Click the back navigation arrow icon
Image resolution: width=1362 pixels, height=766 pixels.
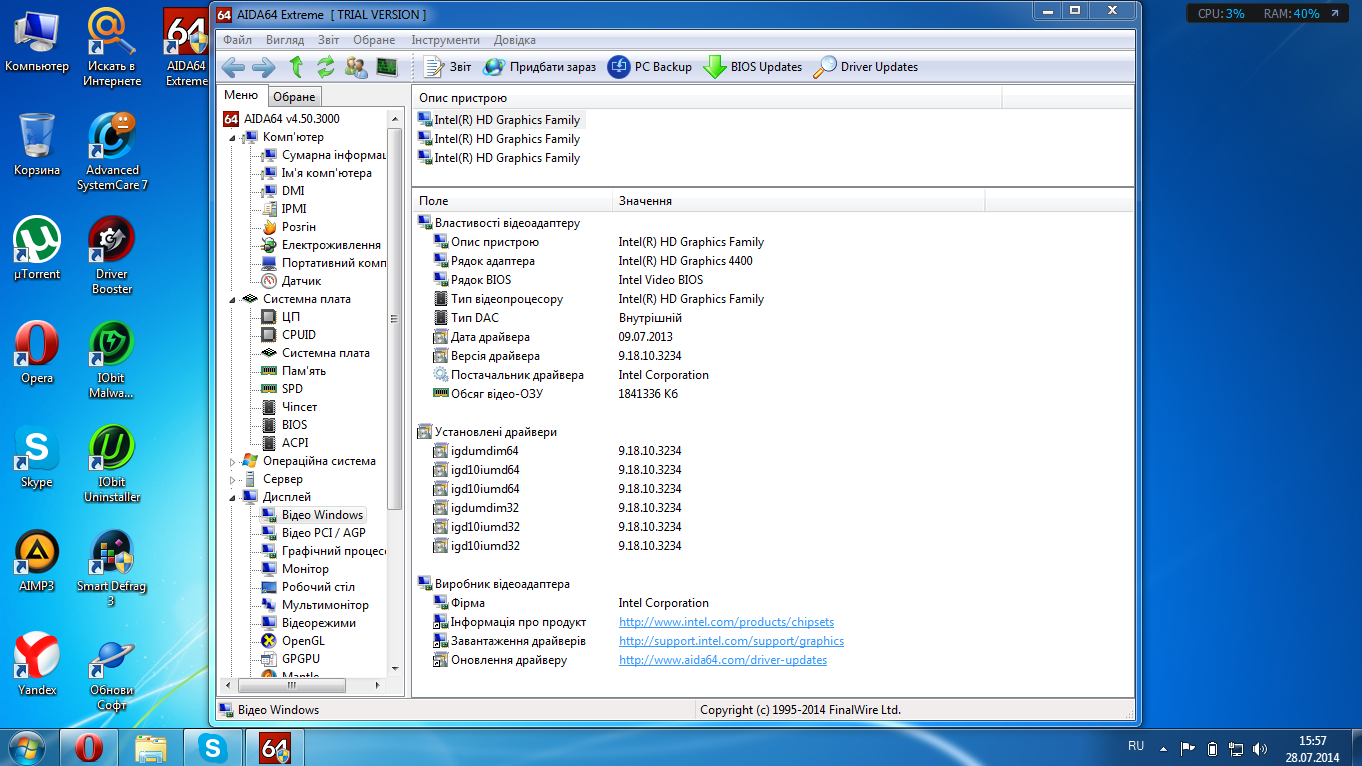[x=233, y=67]
